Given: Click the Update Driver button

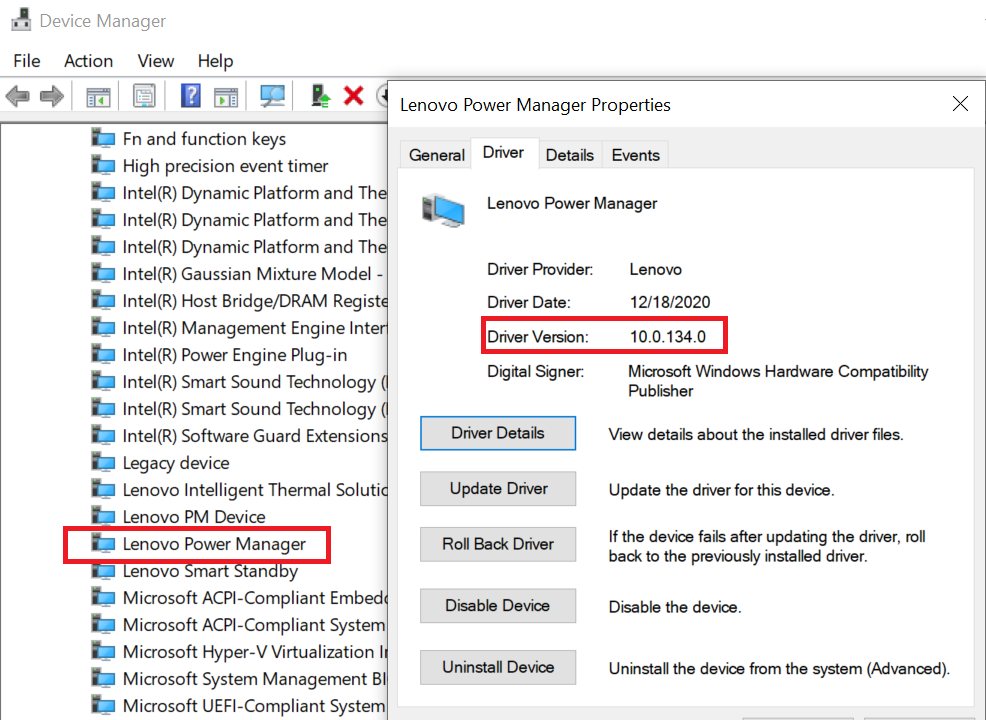Looking at the screenshot, I should point(498,489).
